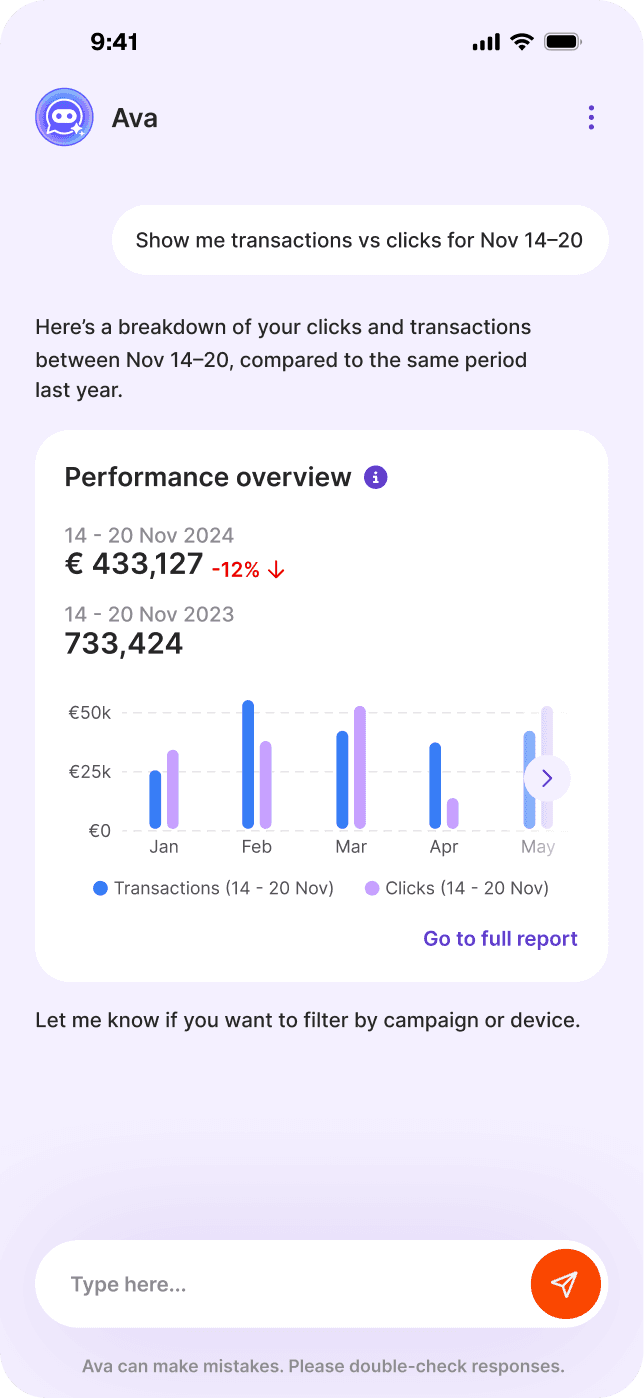Viewport: 644px width, 1398px height.
Task: Tap the orange send message icon
Action: click(x=565, y=1283)
